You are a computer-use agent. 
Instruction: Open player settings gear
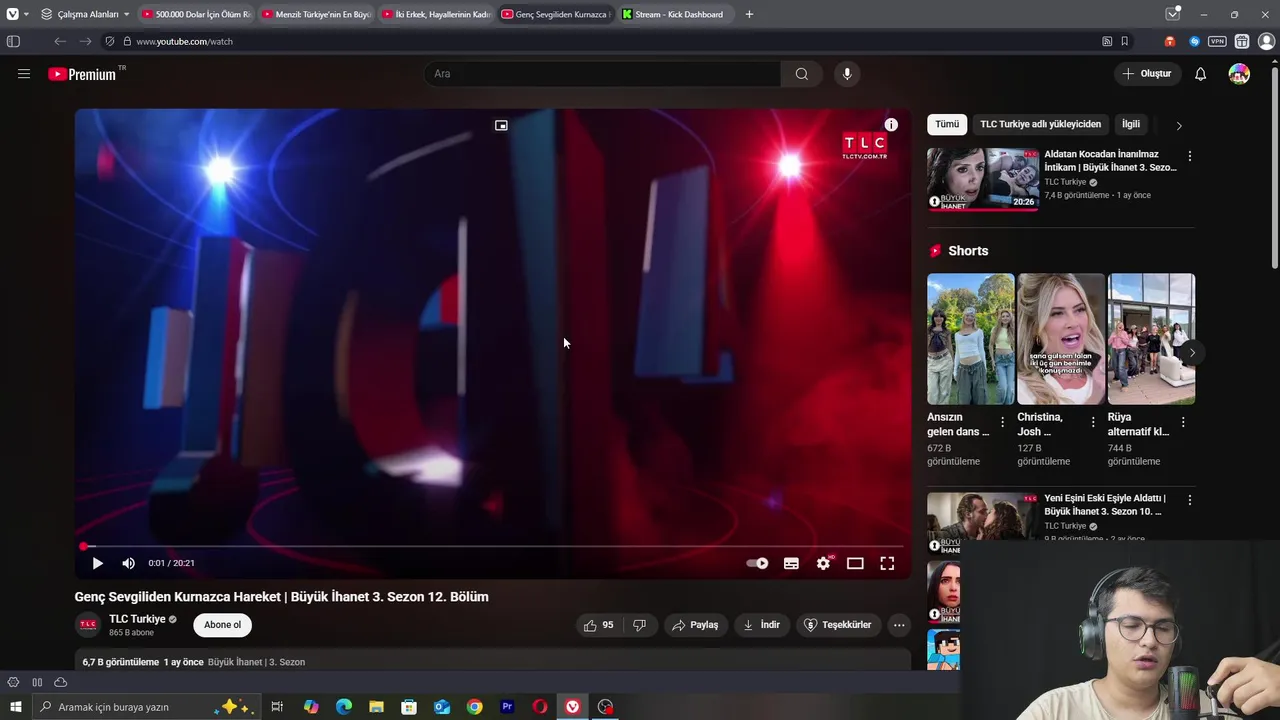(x=823, y=563)
